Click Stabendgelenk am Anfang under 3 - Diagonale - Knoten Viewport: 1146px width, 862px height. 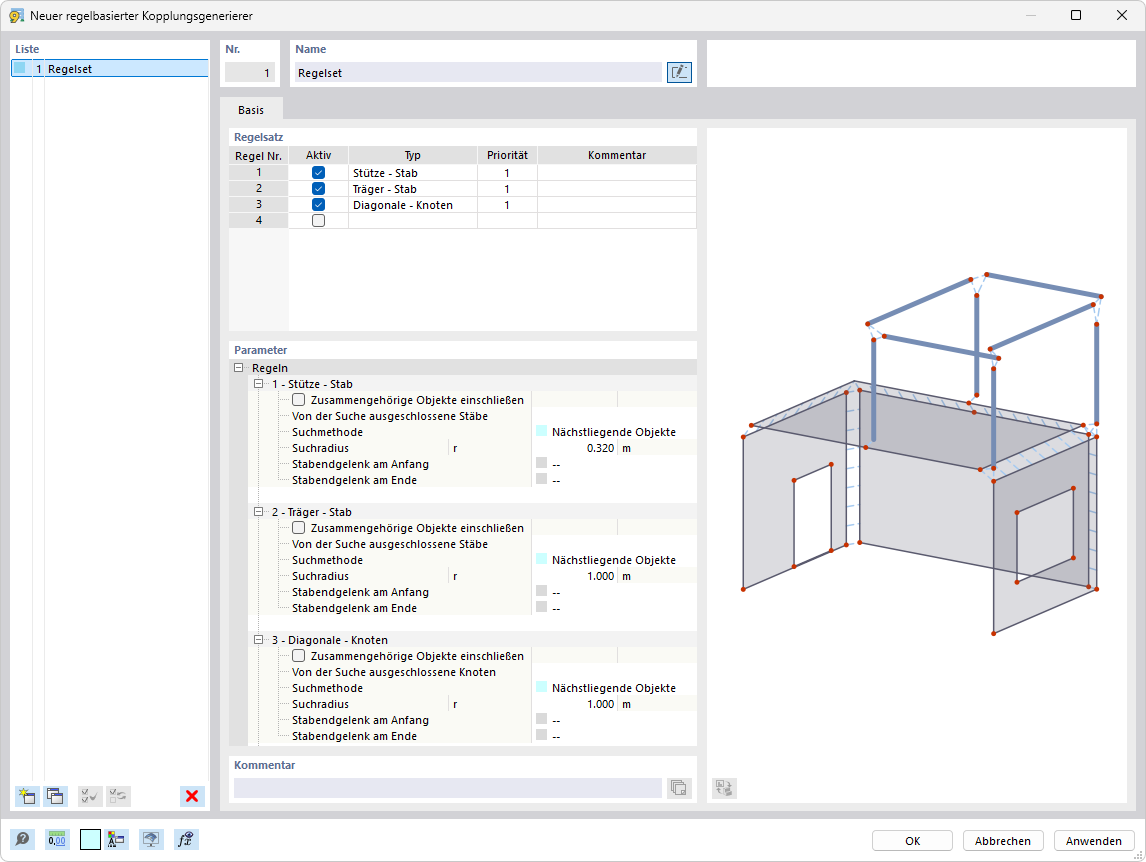360,720
